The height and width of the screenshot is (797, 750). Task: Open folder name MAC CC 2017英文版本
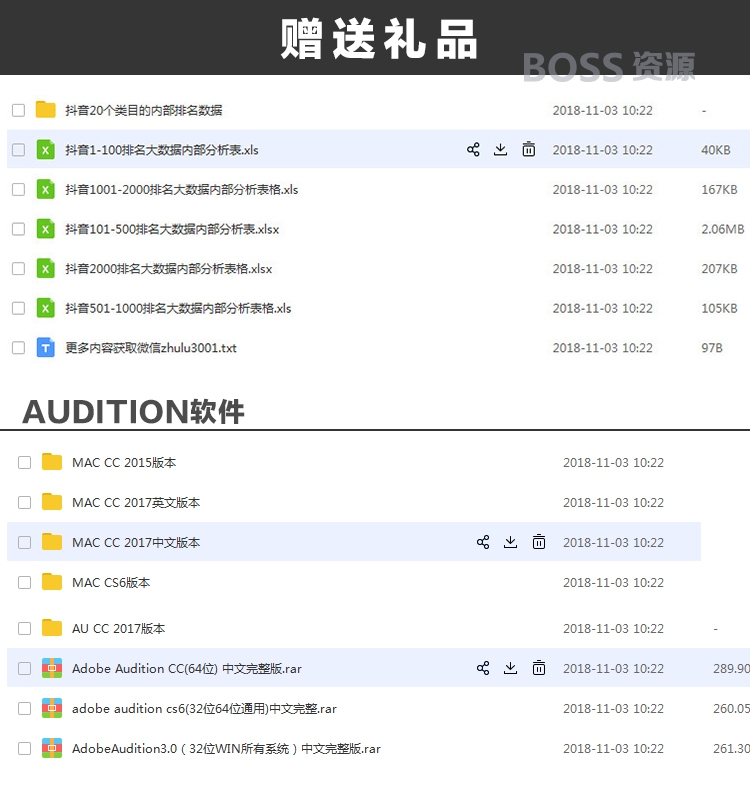point(136,503)
